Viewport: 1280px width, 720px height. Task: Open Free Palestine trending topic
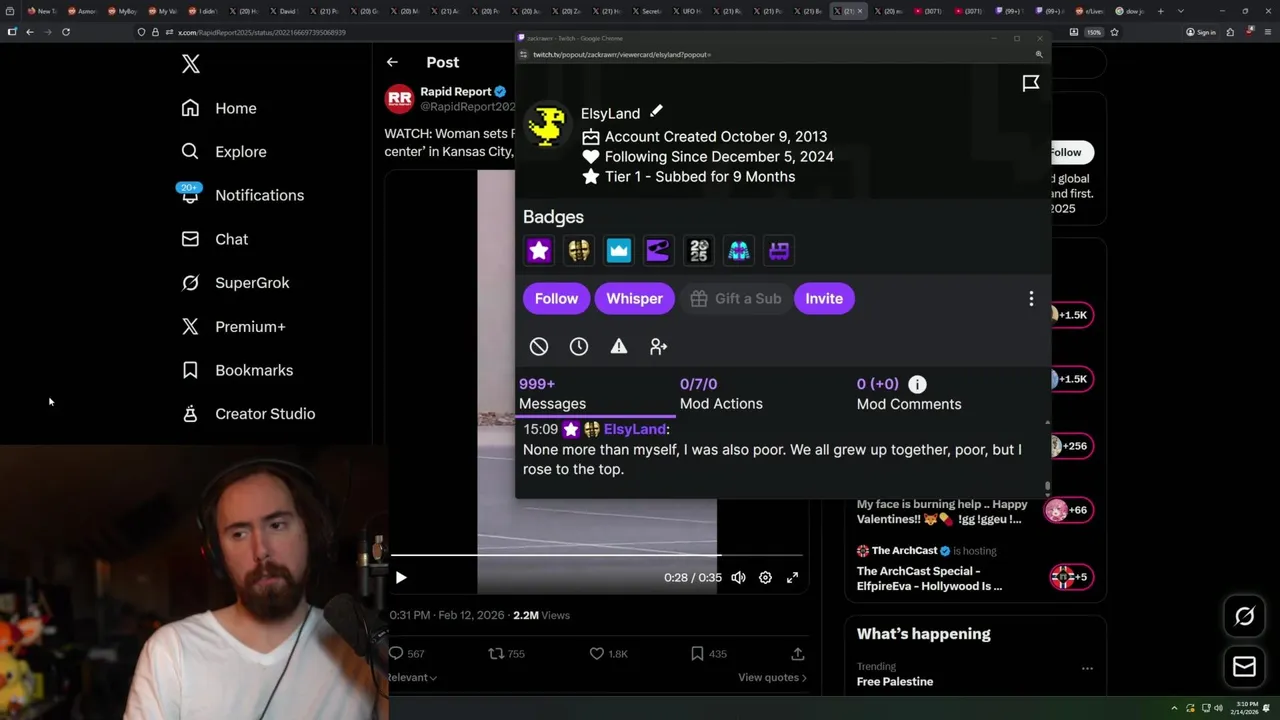pos(895,682)
